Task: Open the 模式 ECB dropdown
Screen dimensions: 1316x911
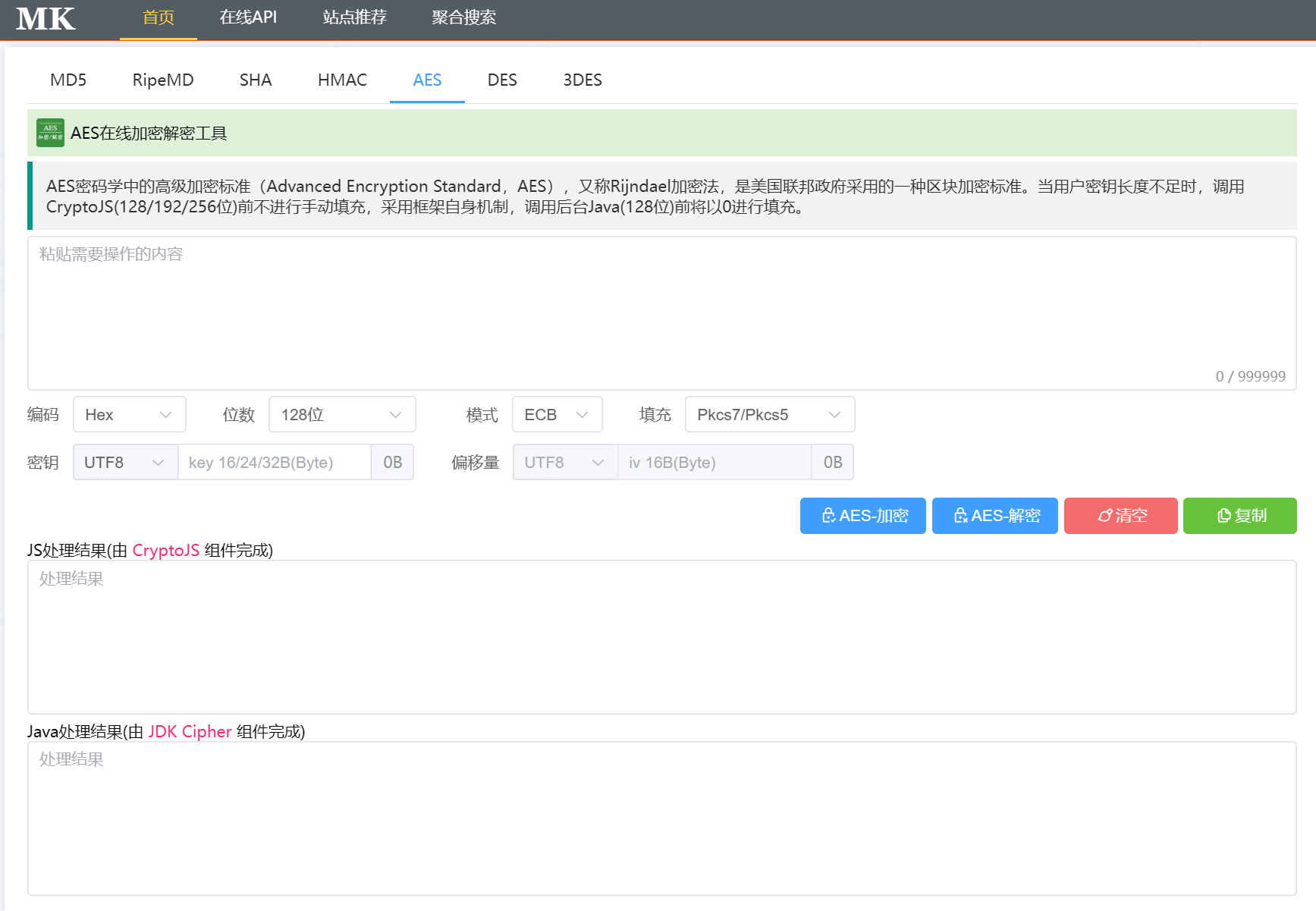Action: [x=557, y=414]
